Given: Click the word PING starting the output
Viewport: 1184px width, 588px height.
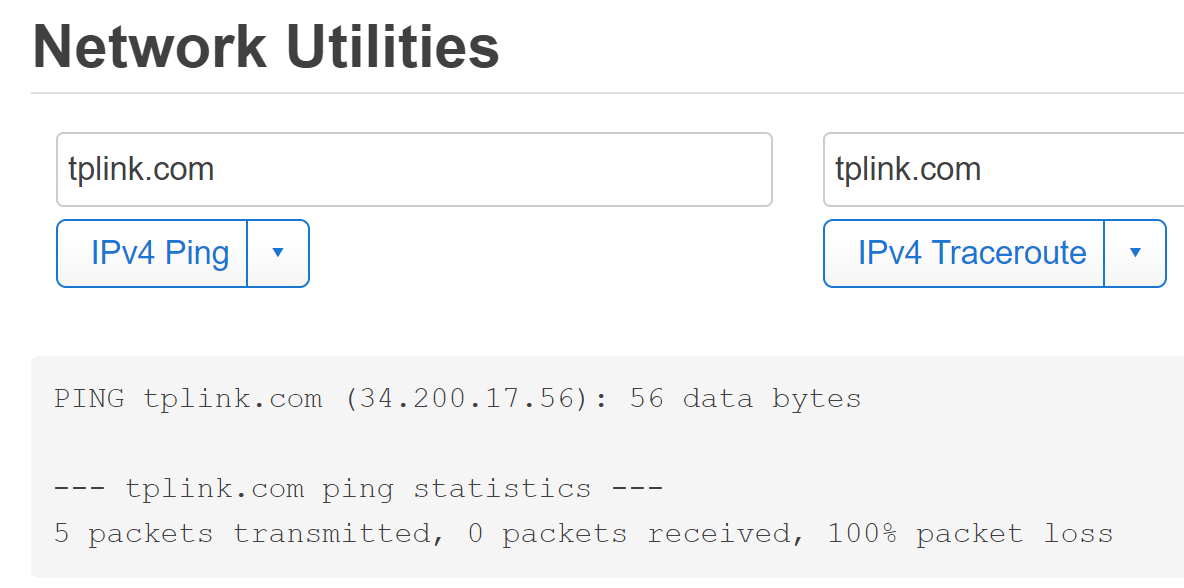Looking at the screenshot, I should (x=89, y=399).
